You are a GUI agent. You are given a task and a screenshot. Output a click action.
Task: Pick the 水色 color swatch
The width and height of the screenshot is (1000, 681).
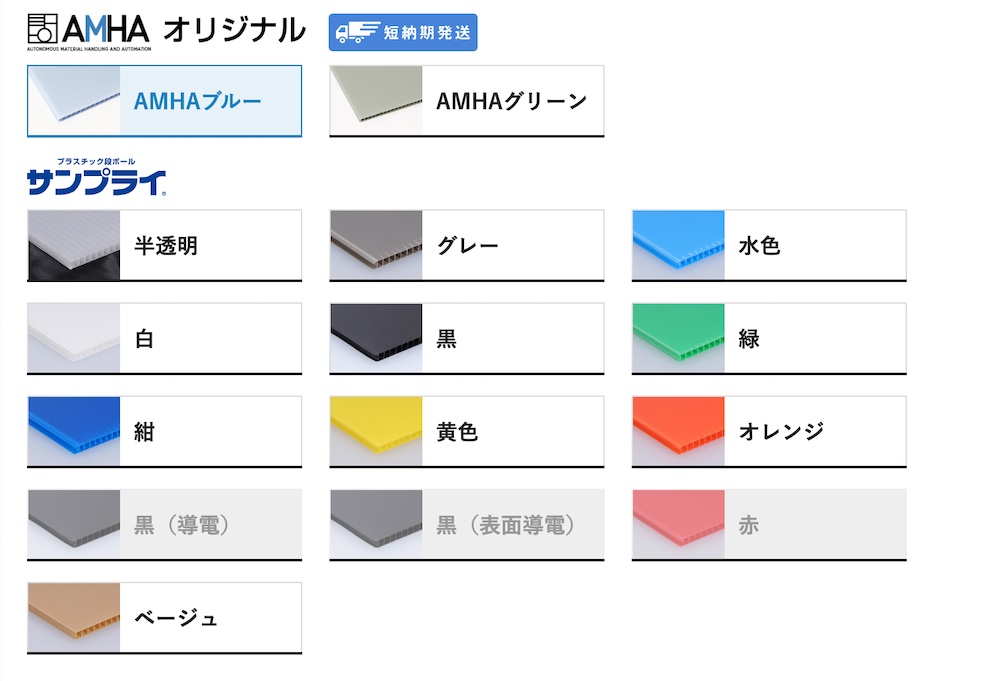click(x=678, y=245)
